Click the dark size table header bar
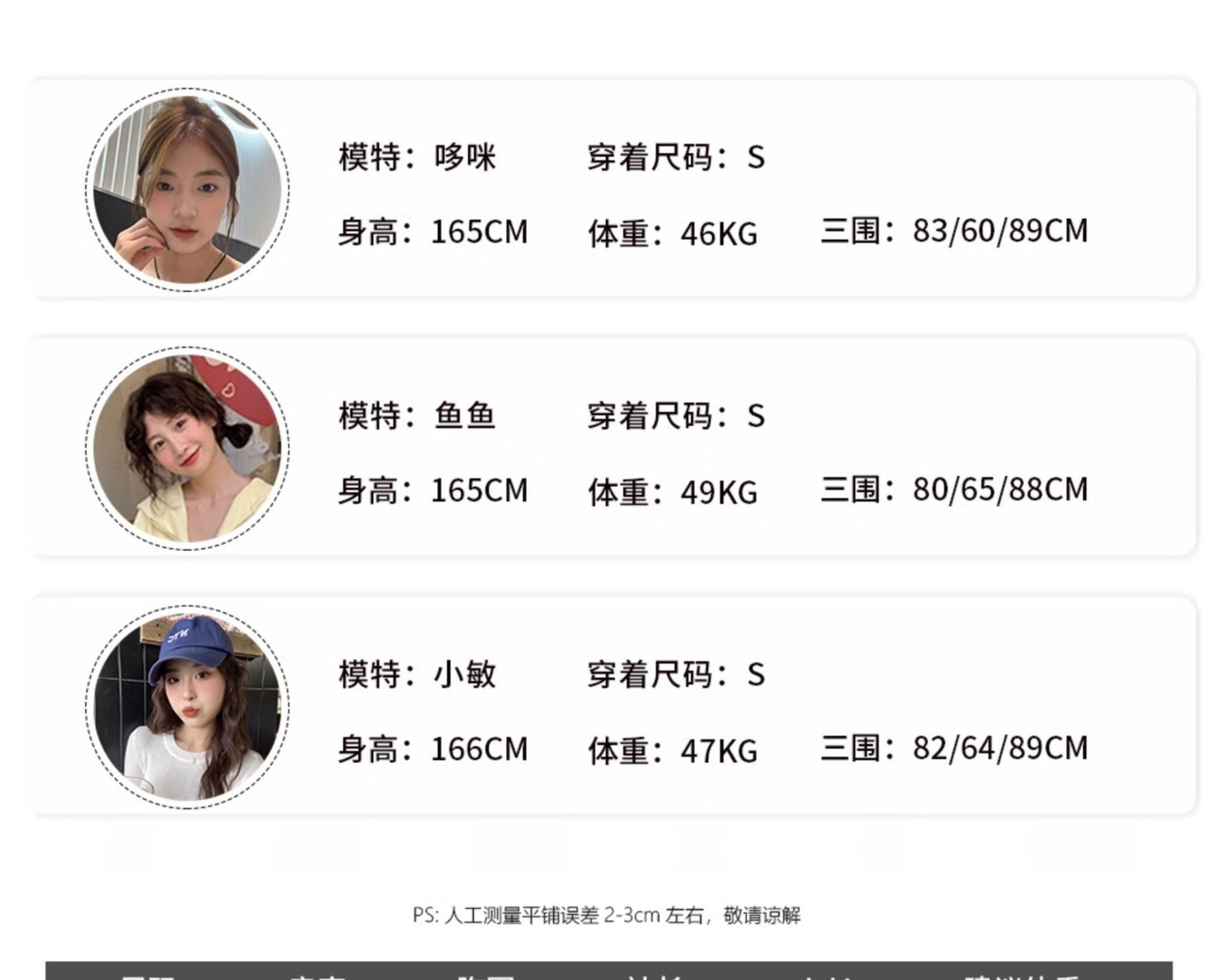This screenshot has height=980, width=1216. [609, 971]
